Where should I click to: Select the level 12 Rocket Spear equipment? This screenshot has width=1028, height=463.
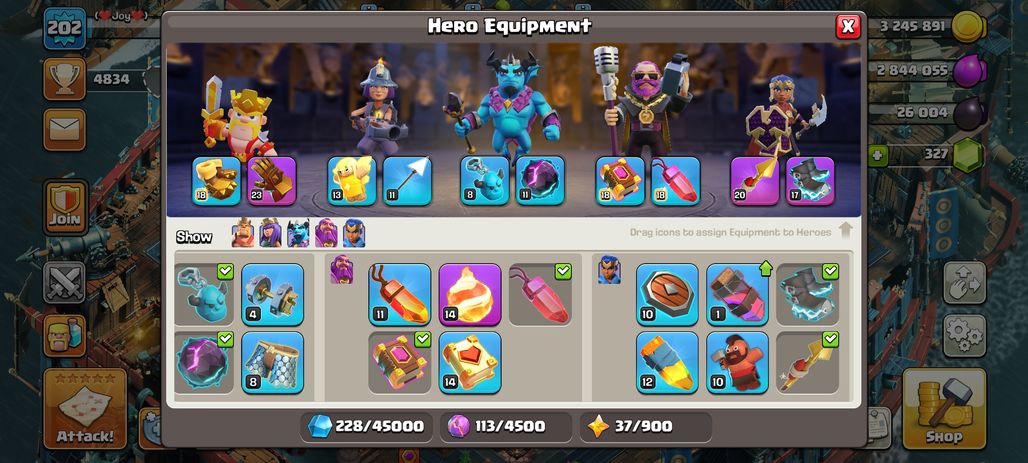pyautogui.click(x=667, y=362)
